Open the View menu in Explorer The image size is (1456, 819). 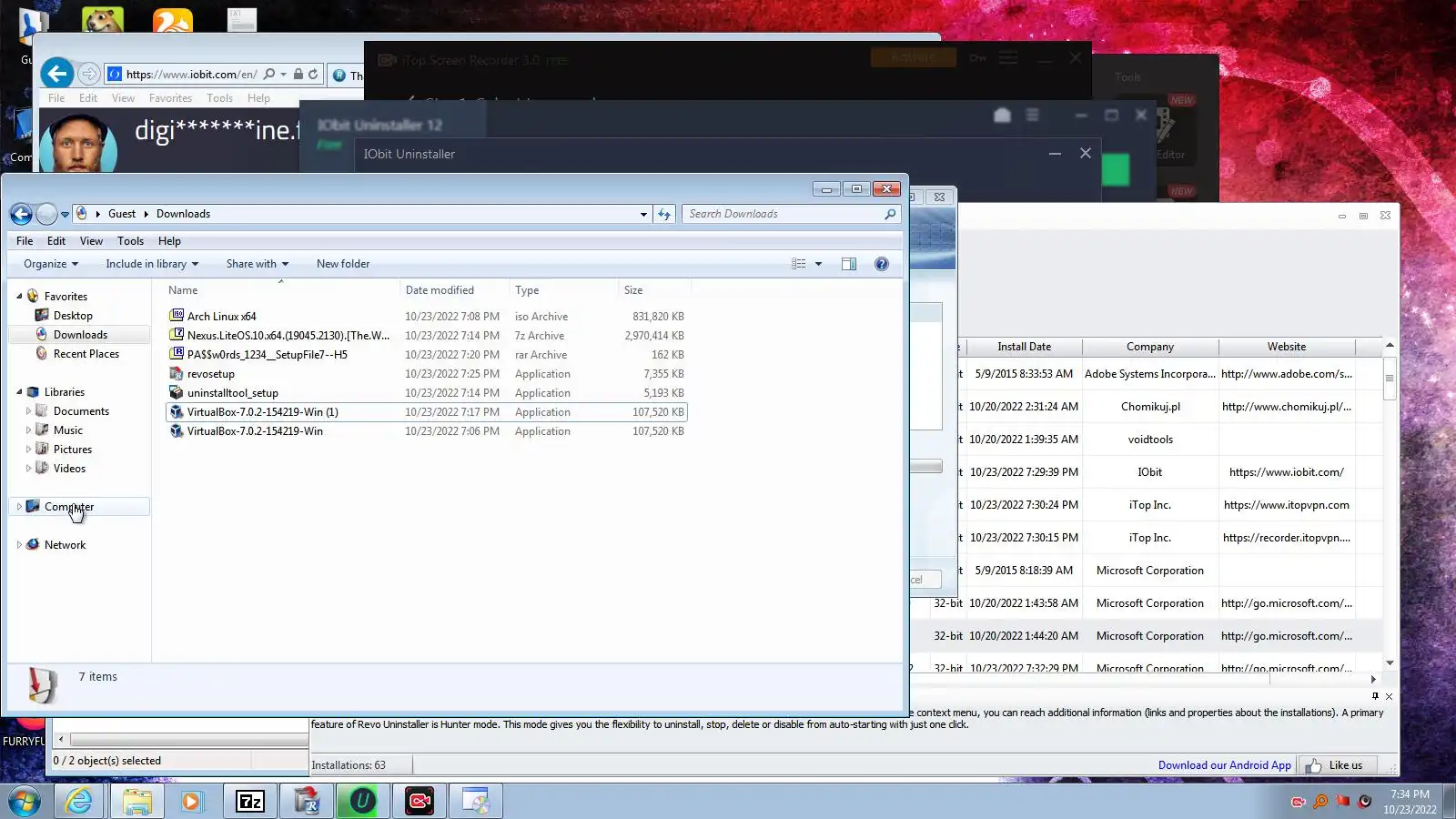point(91,241)
